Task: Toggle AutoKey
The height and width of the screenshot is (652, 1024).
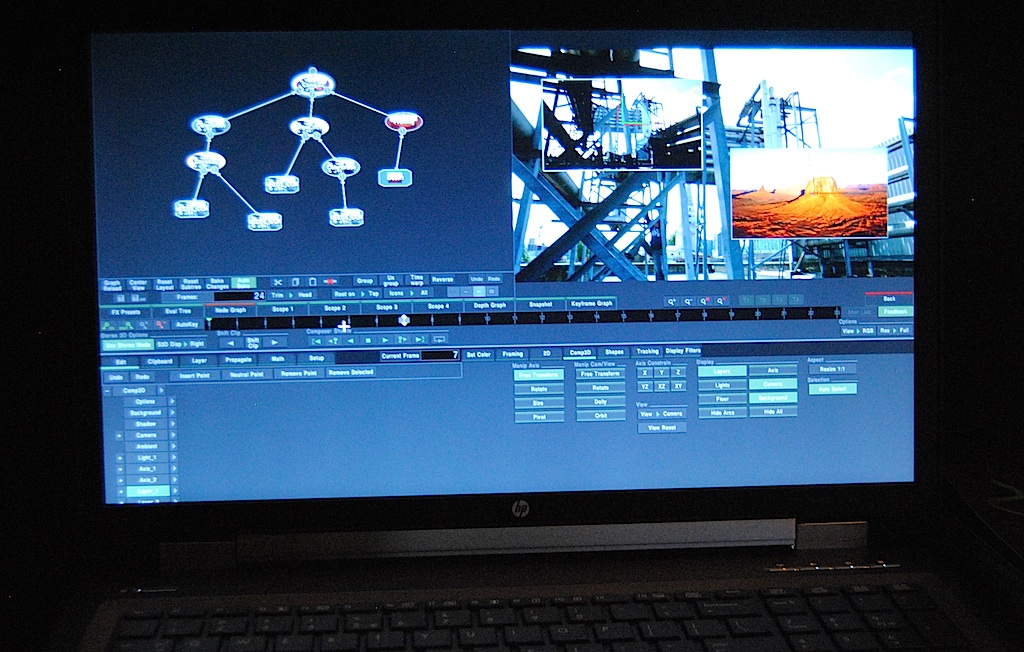Action: tap(187, 325)
